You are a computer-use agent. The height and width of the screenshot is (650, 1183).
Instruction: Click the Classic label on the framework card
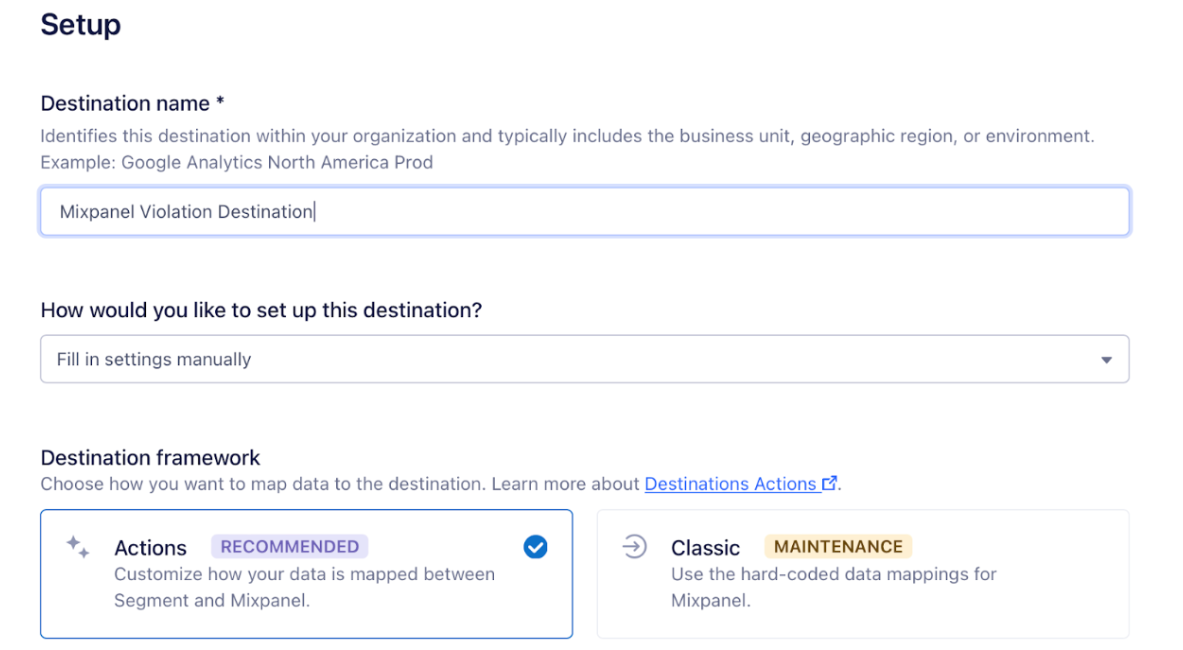click(x=705, y=547)
